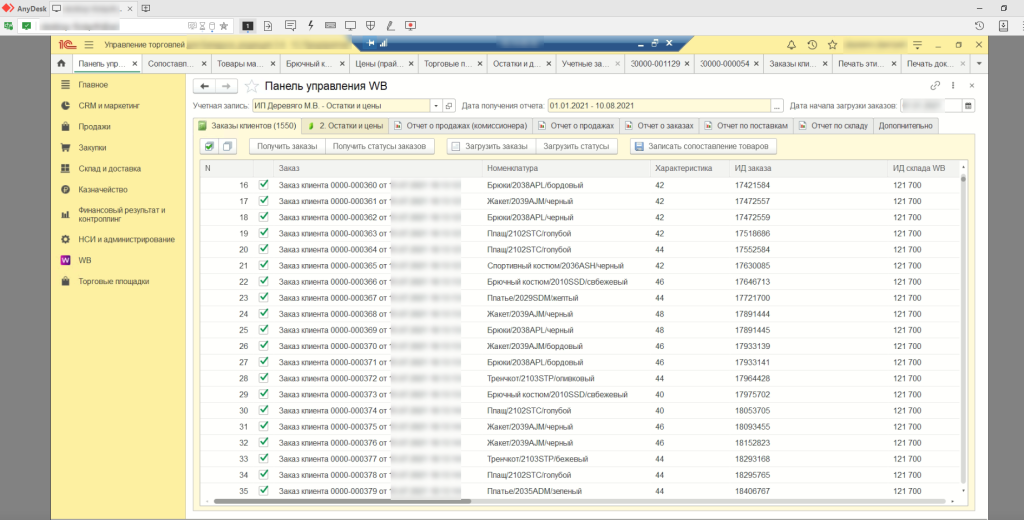The height and width of the screenshot is (520, 1024).
Task: Toggle checkbox for order 0000-000379
Action: coord(263,490)
